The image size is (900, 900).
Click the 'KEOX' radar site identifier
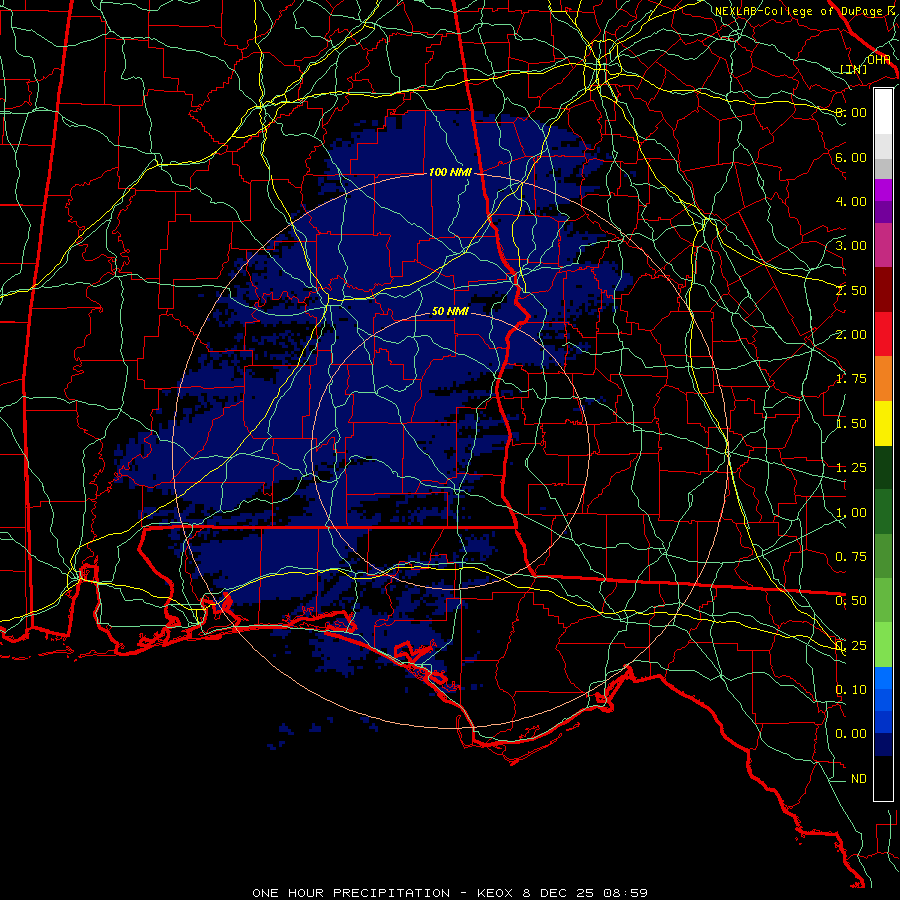(x=495, y=893)
